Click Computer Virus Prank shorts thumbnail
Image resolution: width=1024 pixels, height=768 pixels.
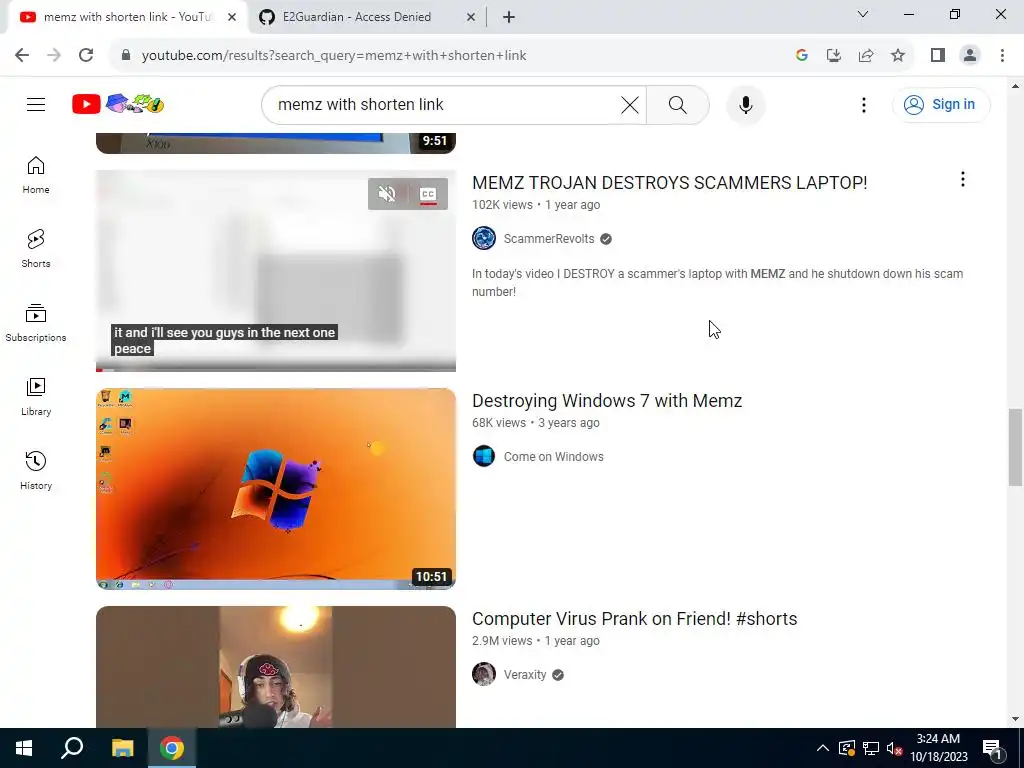(x=276, y=667)
